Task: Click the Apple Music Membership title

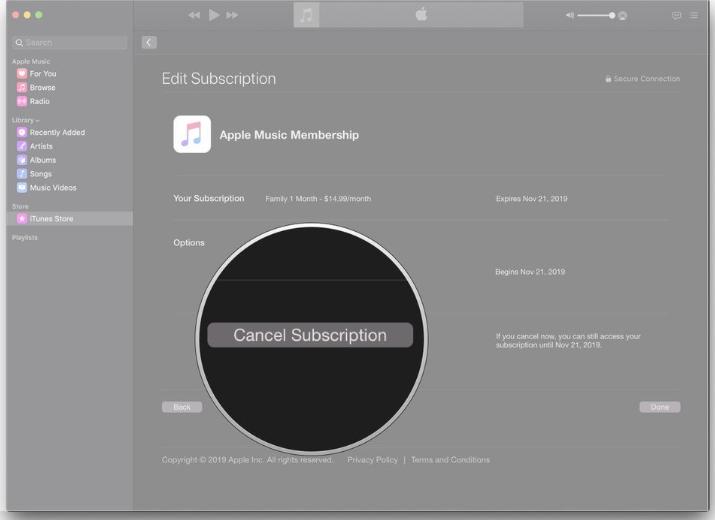Action: pos(289,135)
